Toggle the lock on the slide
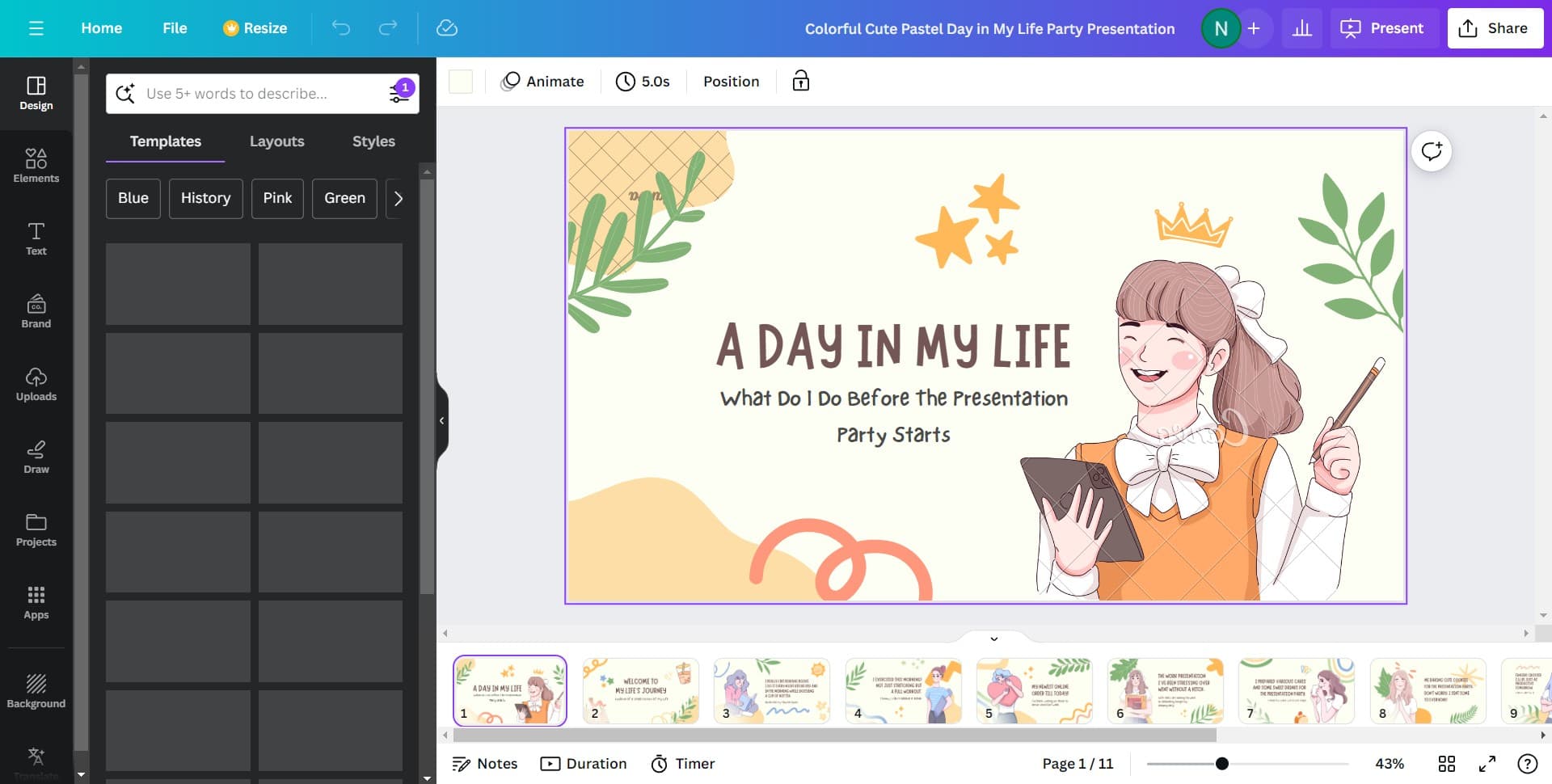Screen dimensions: 1552x784 point(800,81)
